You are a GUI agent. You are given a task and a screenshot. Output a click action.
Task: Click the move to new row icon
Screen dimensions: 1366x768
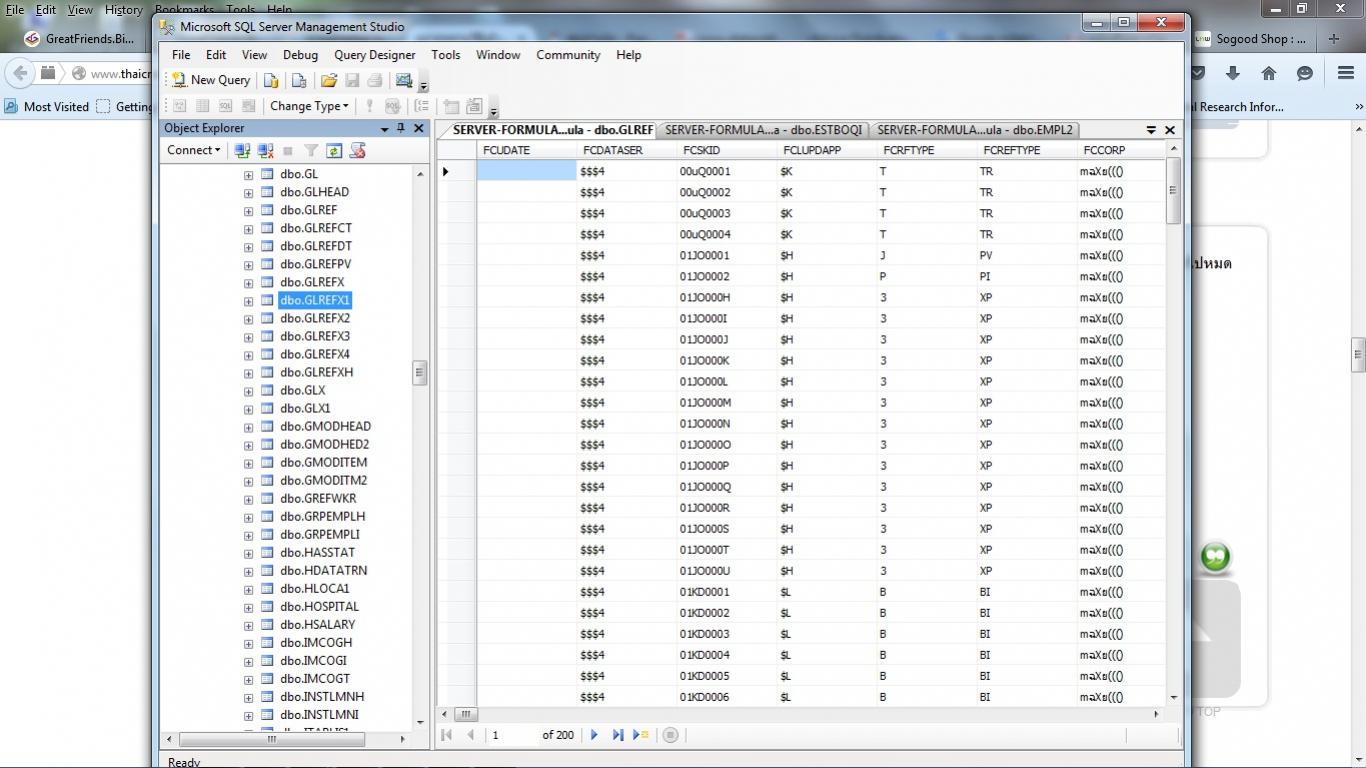point(641,735)
